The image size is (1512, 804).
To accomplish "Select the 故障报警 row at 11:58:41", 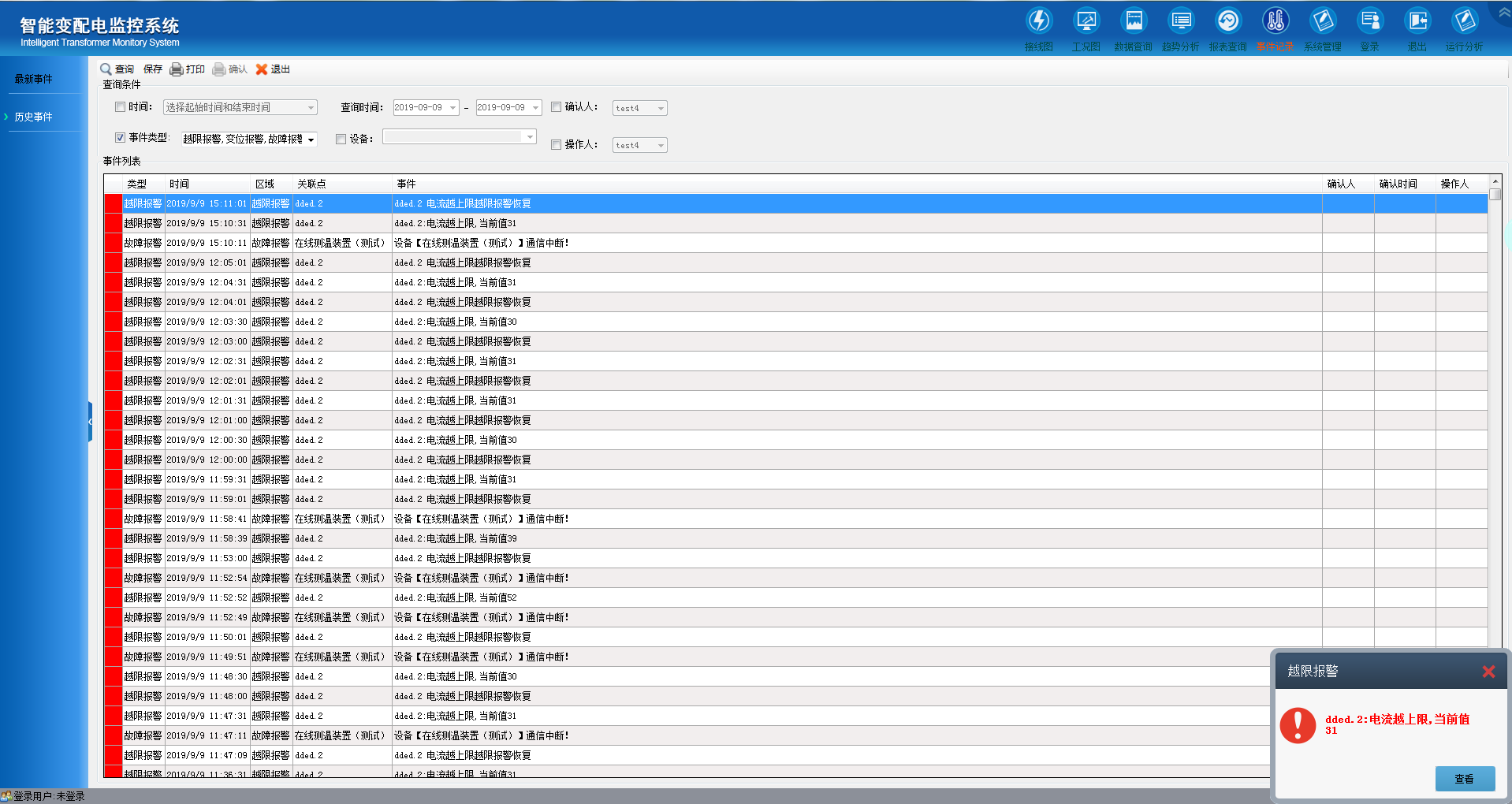I will (x=796, y=519).
